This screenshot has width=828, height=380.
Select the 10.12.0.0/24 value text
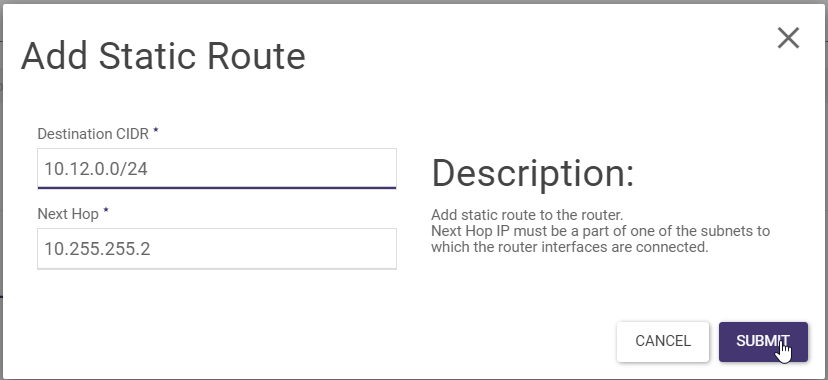96,169
